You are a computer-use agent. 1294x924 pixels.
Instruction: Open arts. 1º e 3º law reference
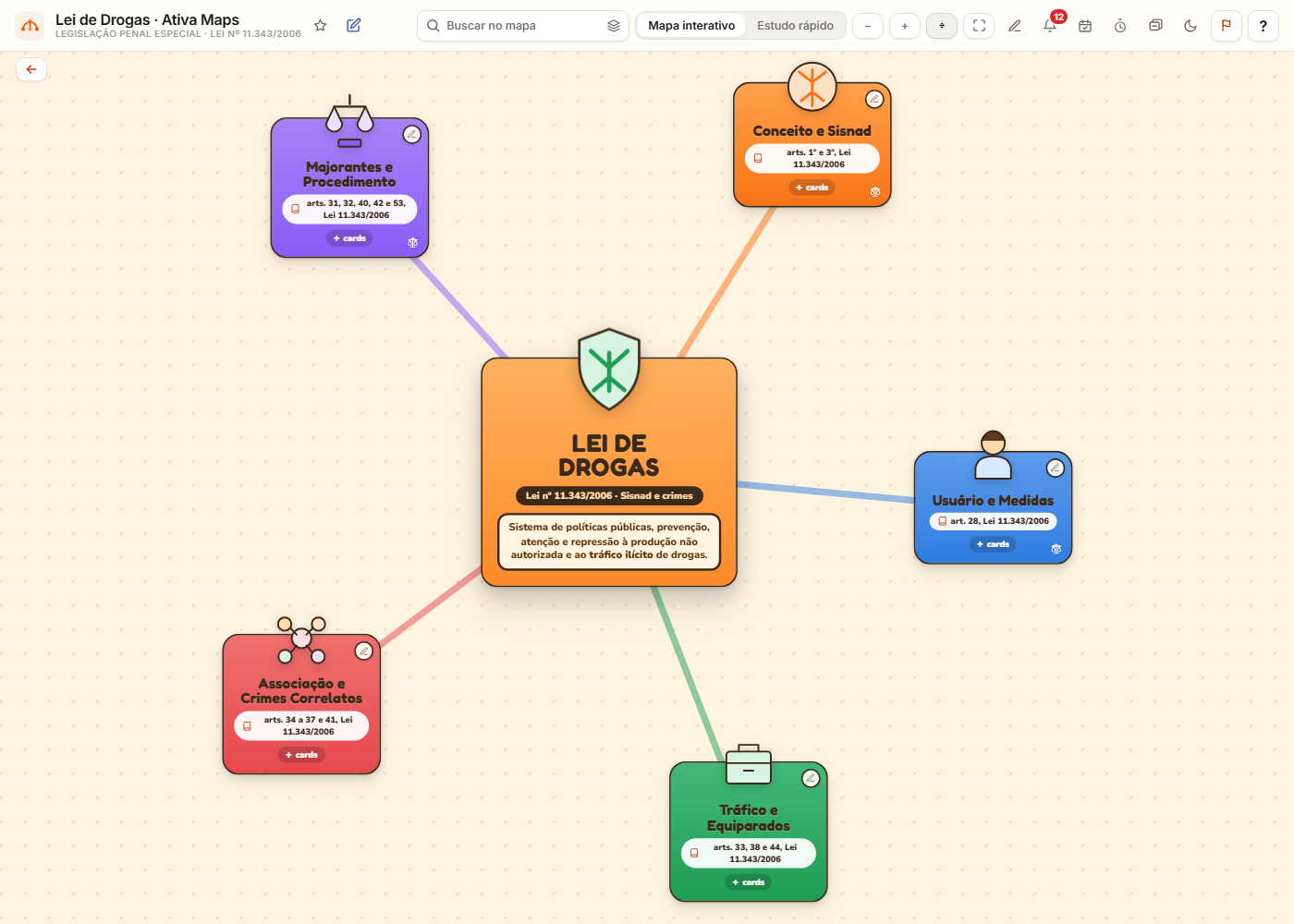[812, 158]
